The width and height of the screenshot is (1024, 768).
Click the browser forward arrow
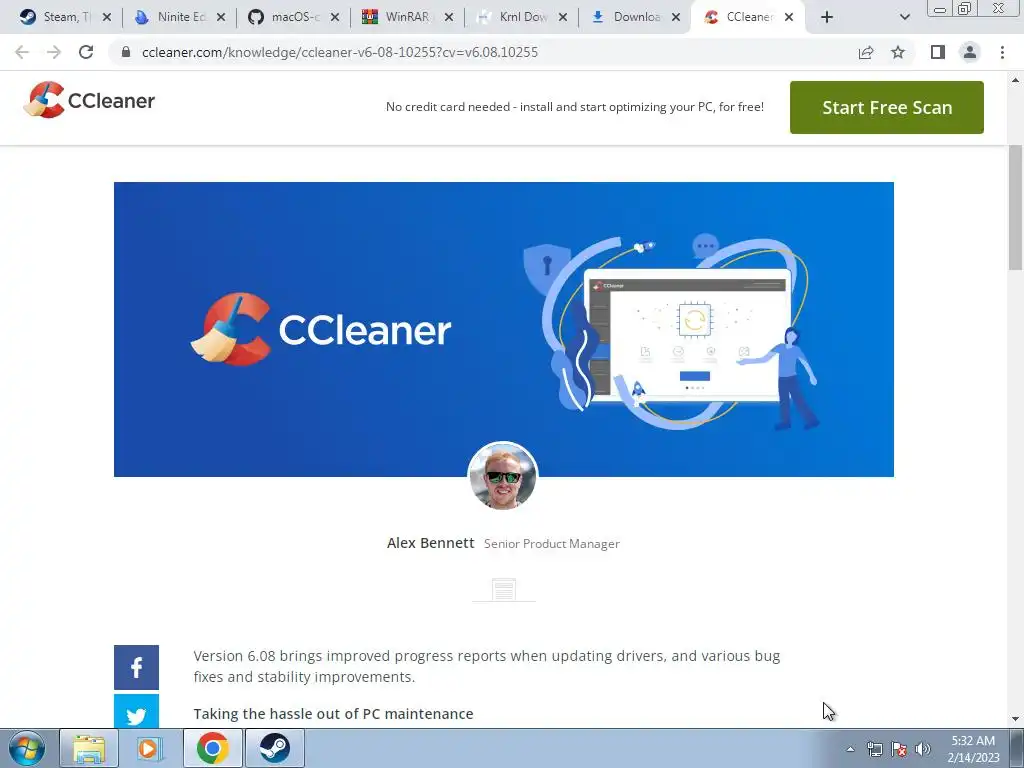[54, 52]
